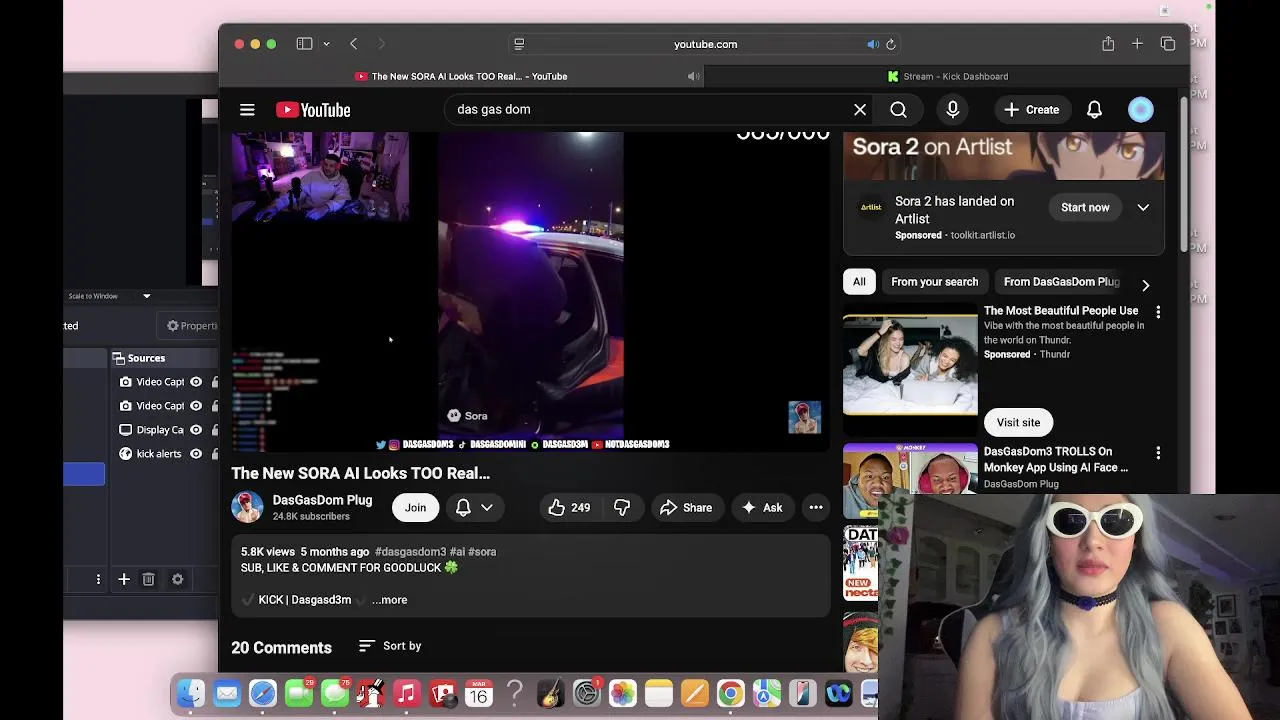This screenshot has width=1280, height=720.
Task: Open Sort by comments menu
Action: pos(390,646)
